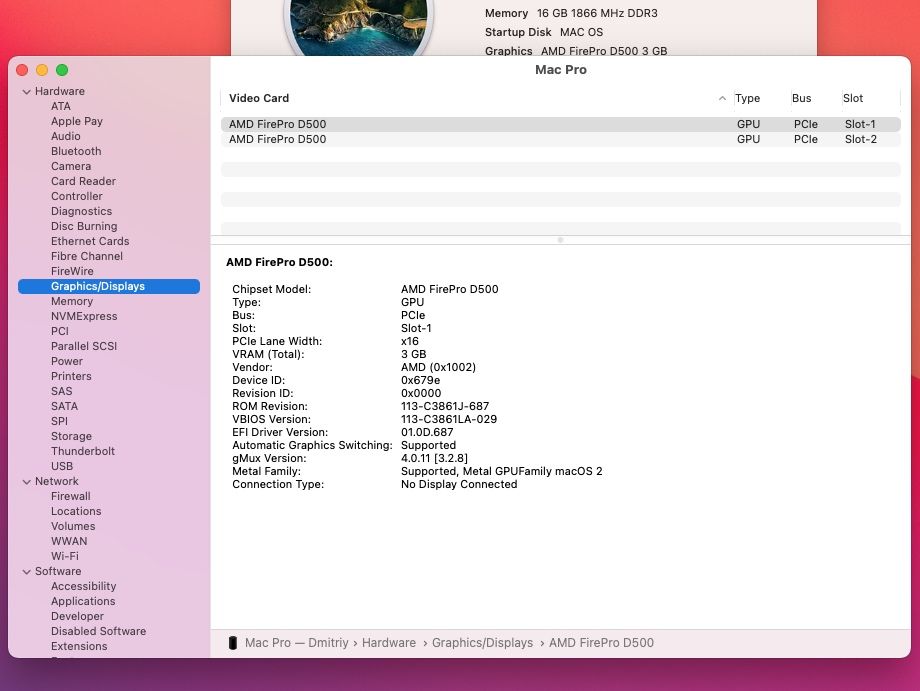Select Disabled Software entry

tap(99, 631)
